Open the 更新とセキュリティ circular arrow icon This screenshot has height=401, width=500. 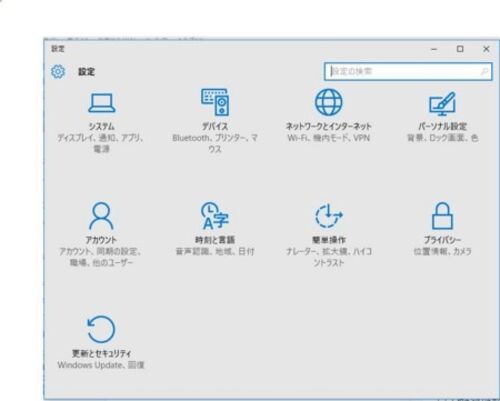pyautogui.click(x=101, y=329)
